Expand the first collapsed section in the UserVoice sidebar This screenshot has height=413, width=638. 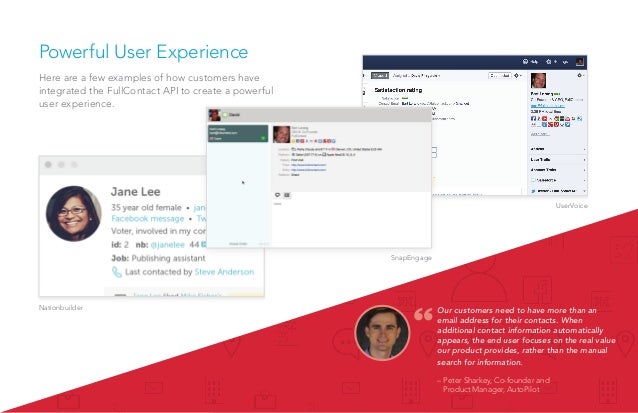(x=558, y=149)
